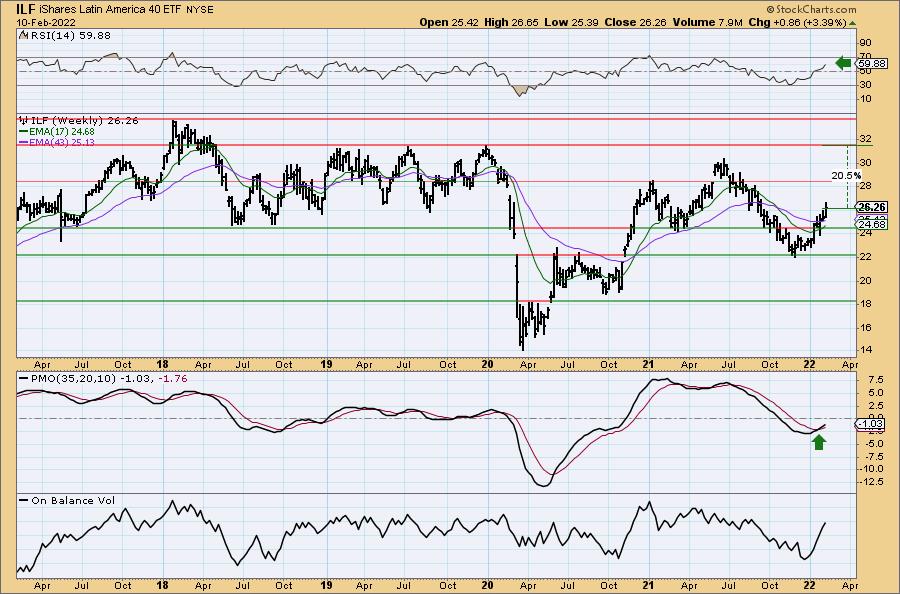Click the High 26.65 value
This screenshot has height=594, width=900.
(511, 22)
